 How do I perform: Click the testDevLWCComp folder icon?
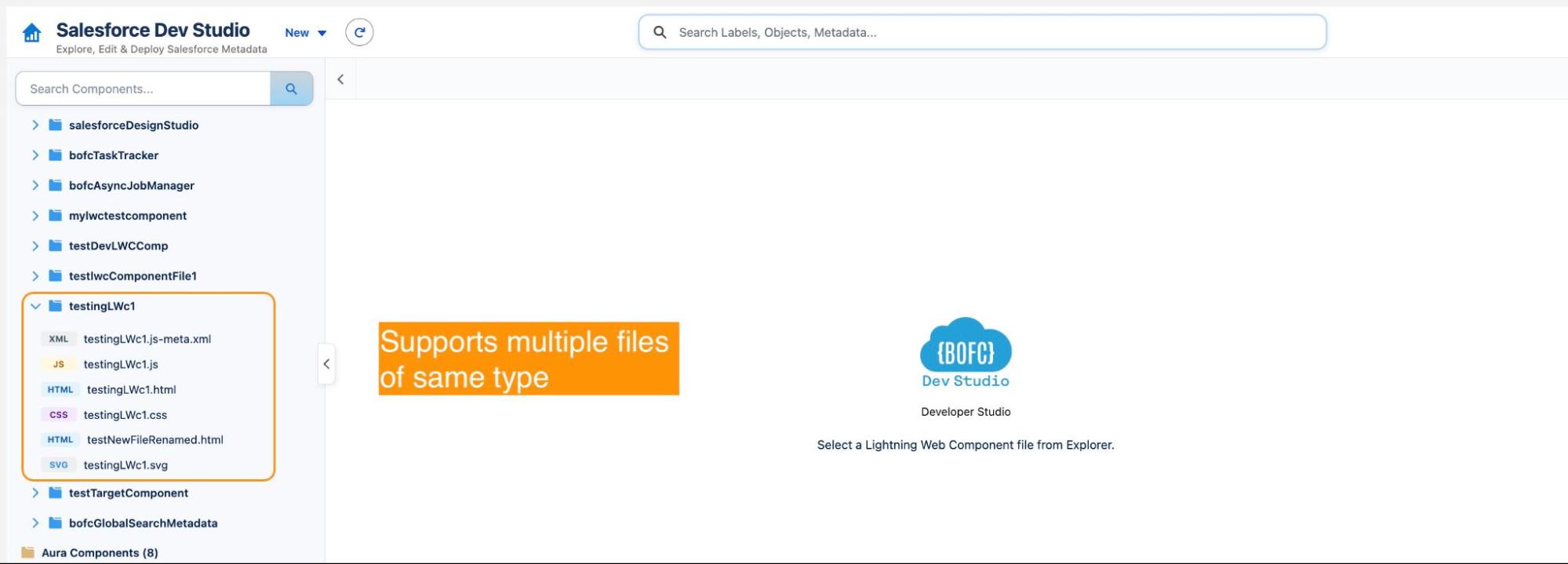click(55, 246)
